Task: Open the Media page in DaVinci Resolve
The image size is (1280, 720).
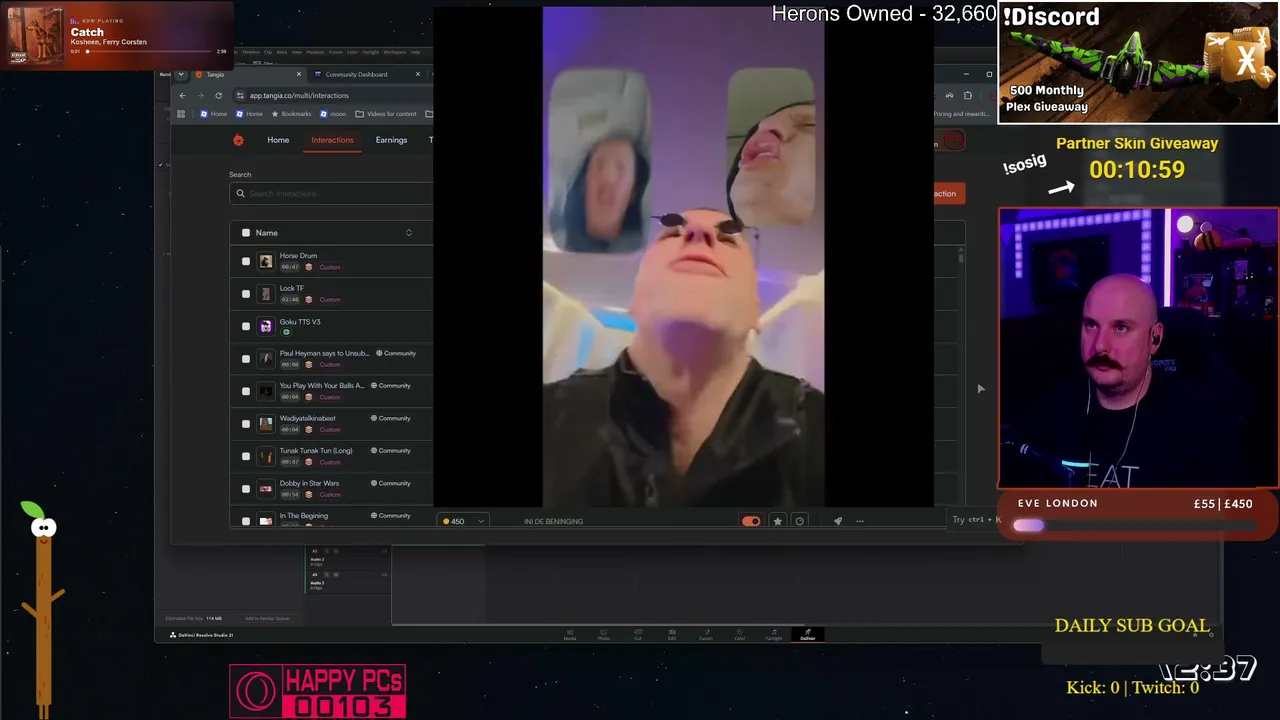Action: [570, 634]
